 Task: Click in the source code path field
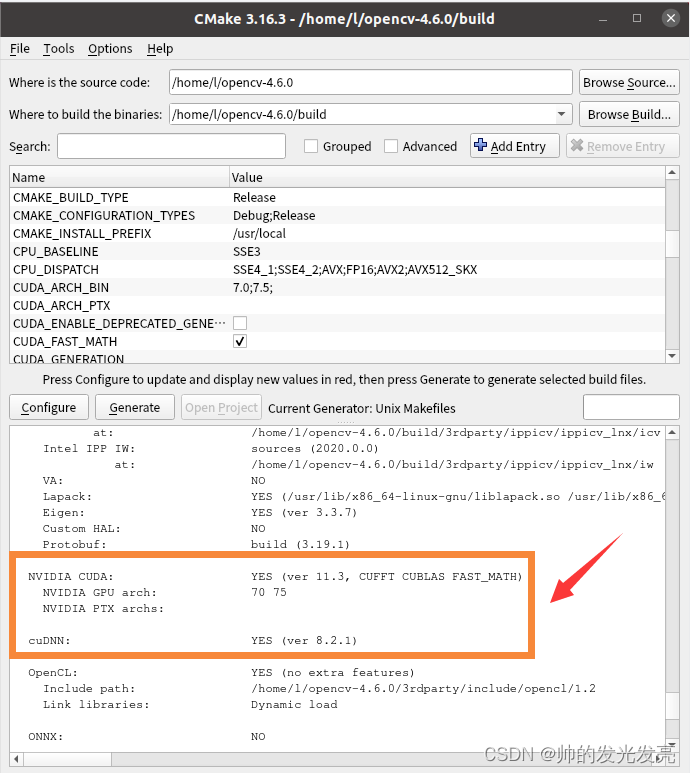pyautogui.click(x=371, y=82)
